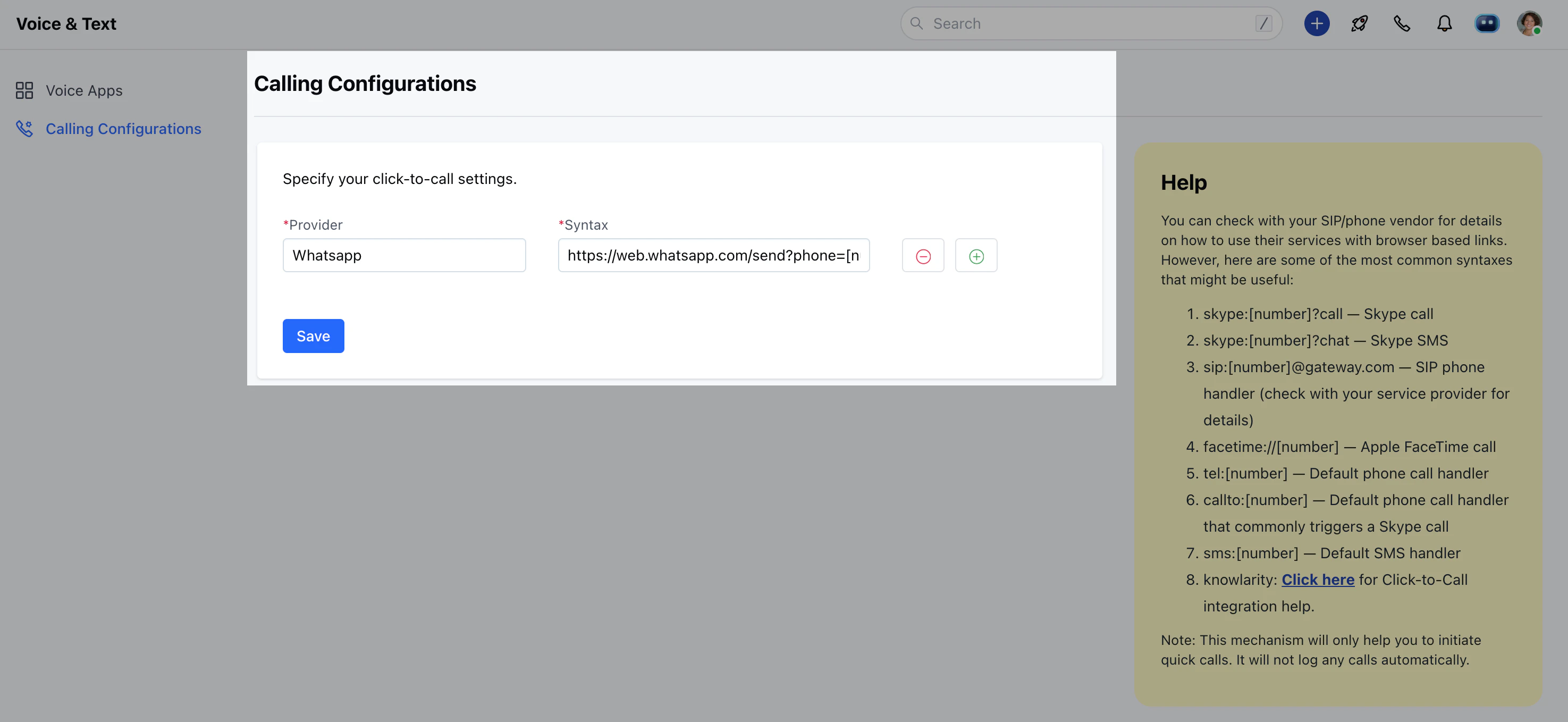Click the *Syntax field label
Viewport: 1568px width, 722px height.
pos(583,225)
